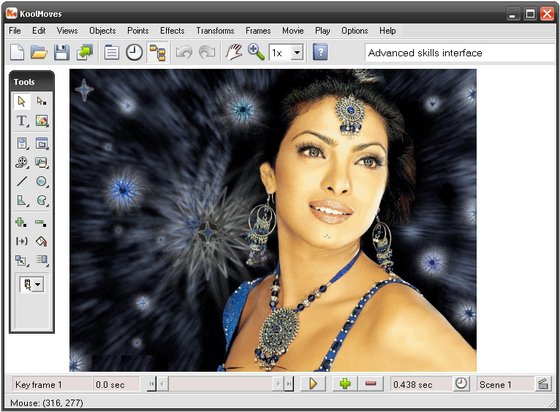Image resolution: width=560 pixels, height=412 pixels.
Task: Open the Help menu
Action: point(388,31)
